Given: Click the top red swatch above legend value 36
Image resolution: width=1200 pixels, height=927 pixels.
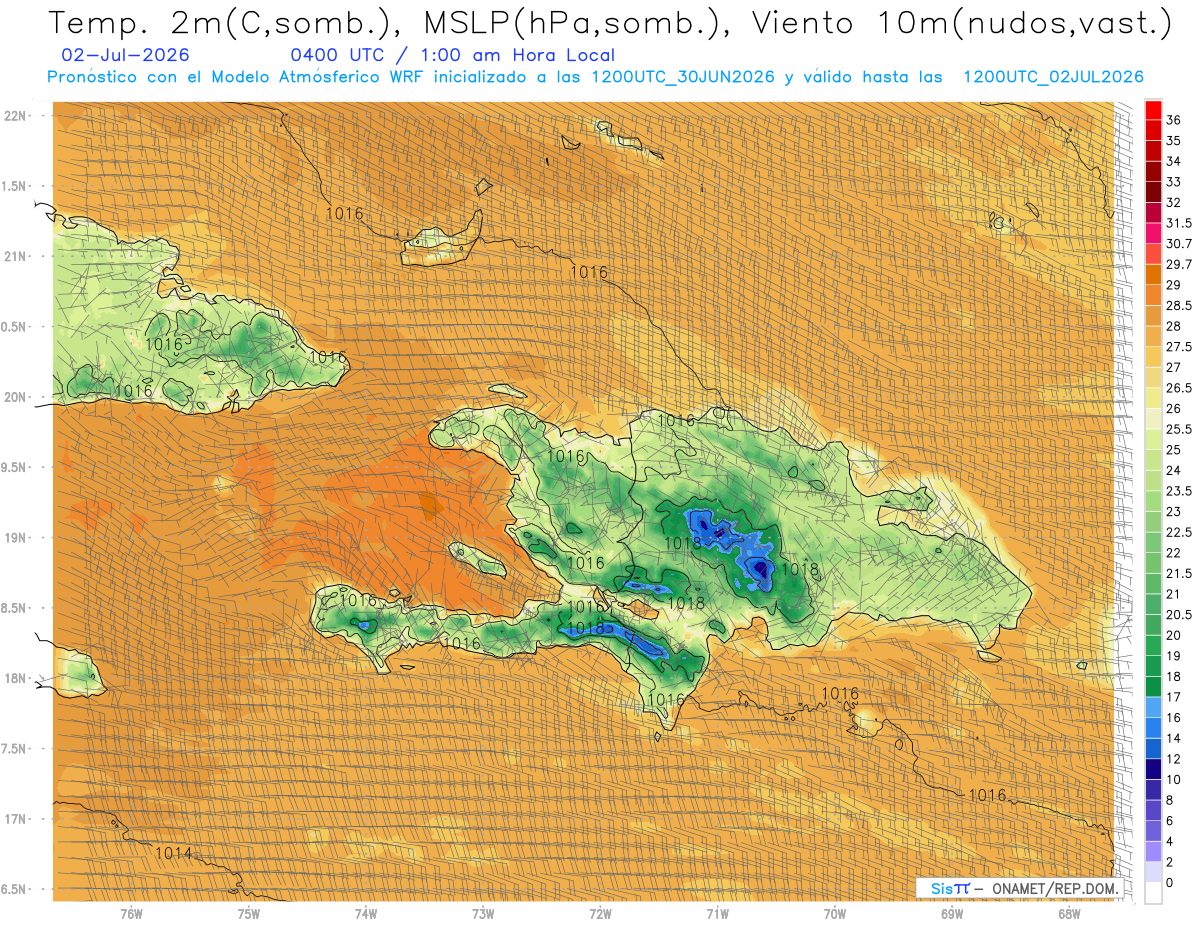Looking at the screenshot, I should coord(1153,111).
